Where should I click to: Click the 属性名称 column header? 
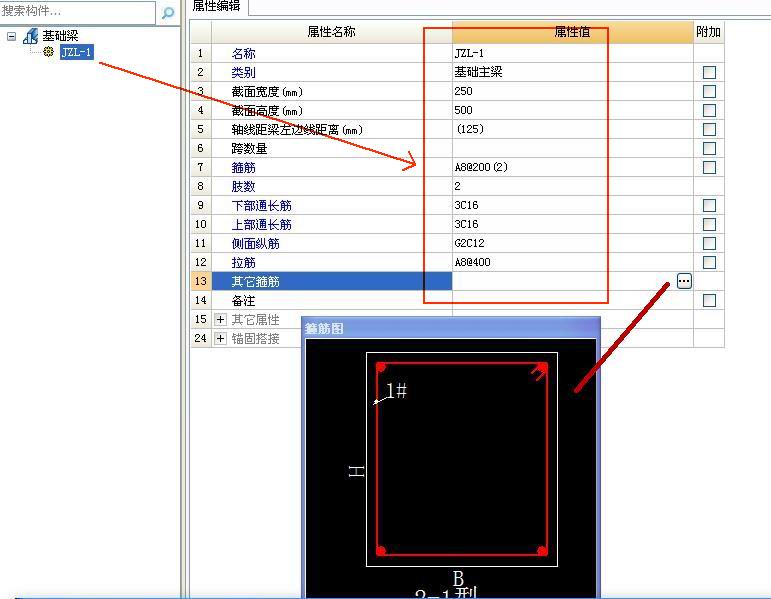click(331, 32)
